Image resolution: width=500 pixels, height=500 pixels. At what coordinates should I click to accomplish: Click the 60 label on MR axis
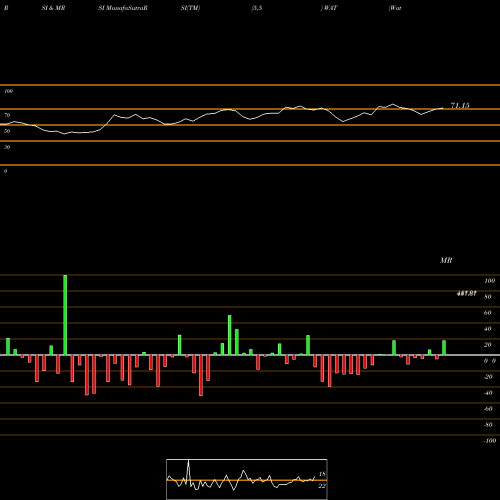click(x=487, y=313)
